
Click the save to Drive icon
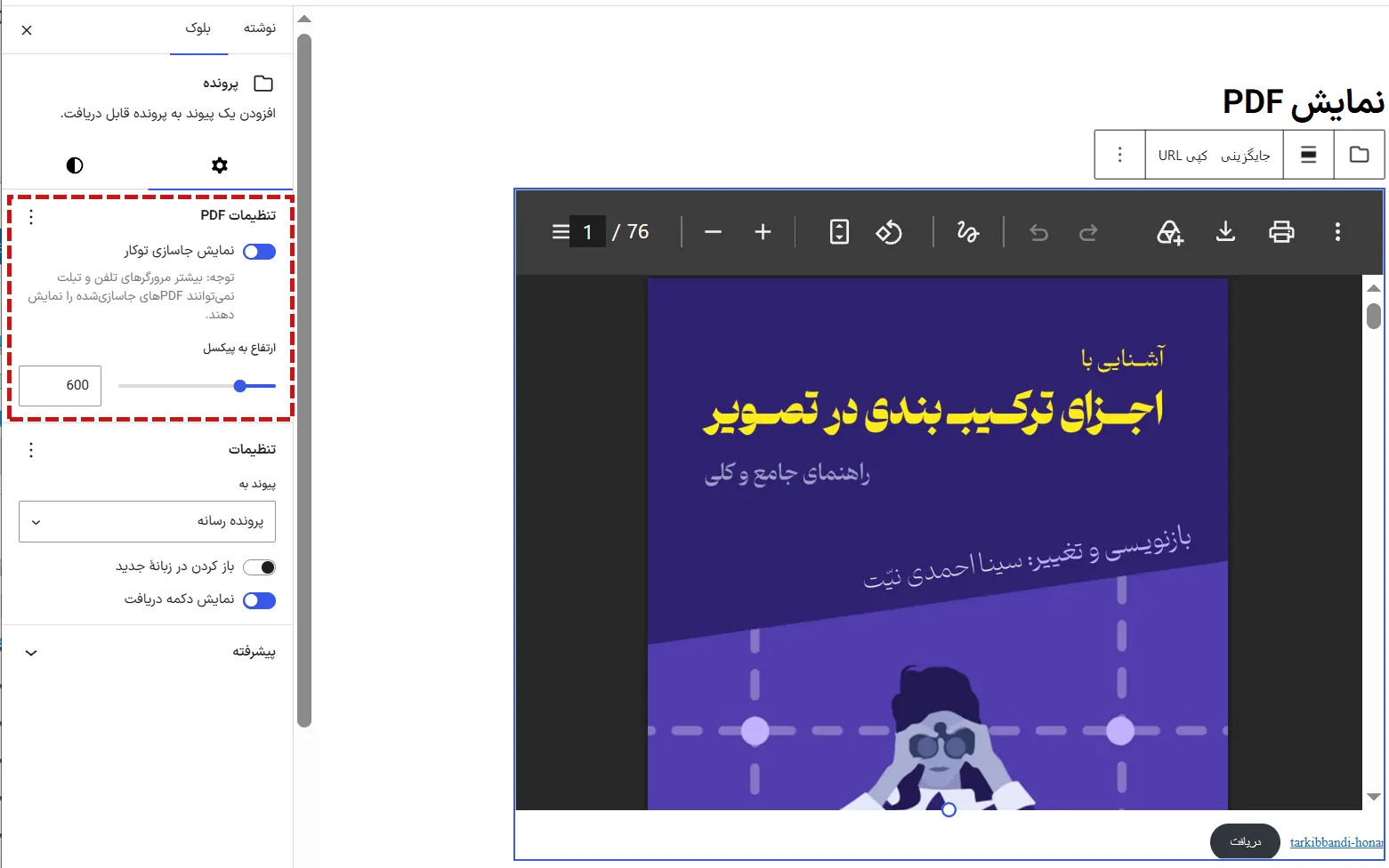[x=1170, y=232]
